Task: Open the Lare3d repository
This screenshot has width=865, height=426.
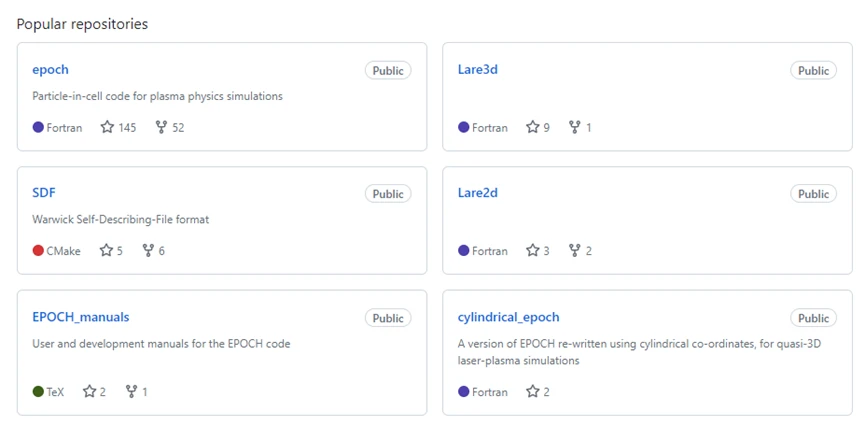Action: tap(478, 70)
